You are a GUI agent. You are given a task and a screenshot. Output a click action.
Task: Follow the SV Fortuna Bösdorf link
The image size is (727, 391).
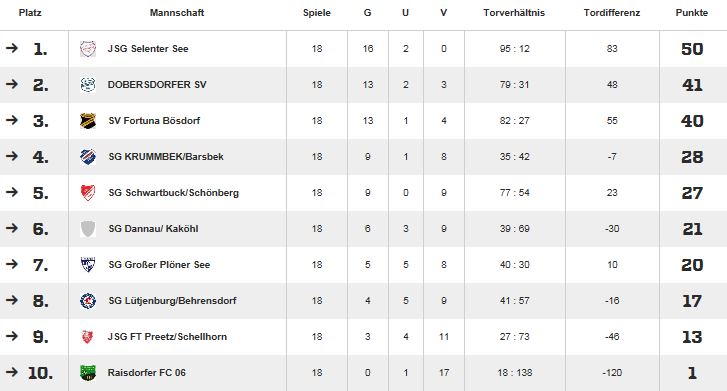pyautogui.click(x=154, y=121)
